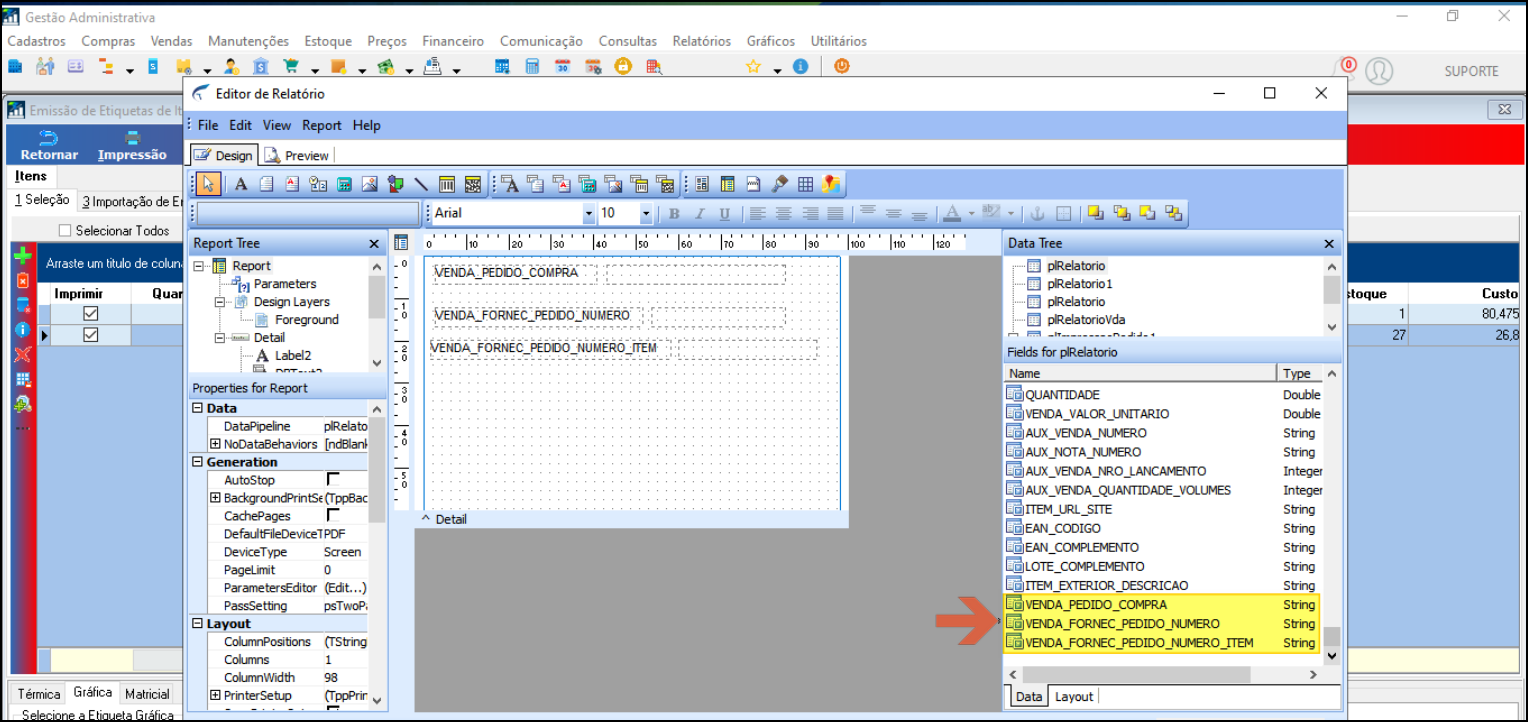The image size is (1528, 722).
Task: Click the Retornar button
Action: [49, 146]
